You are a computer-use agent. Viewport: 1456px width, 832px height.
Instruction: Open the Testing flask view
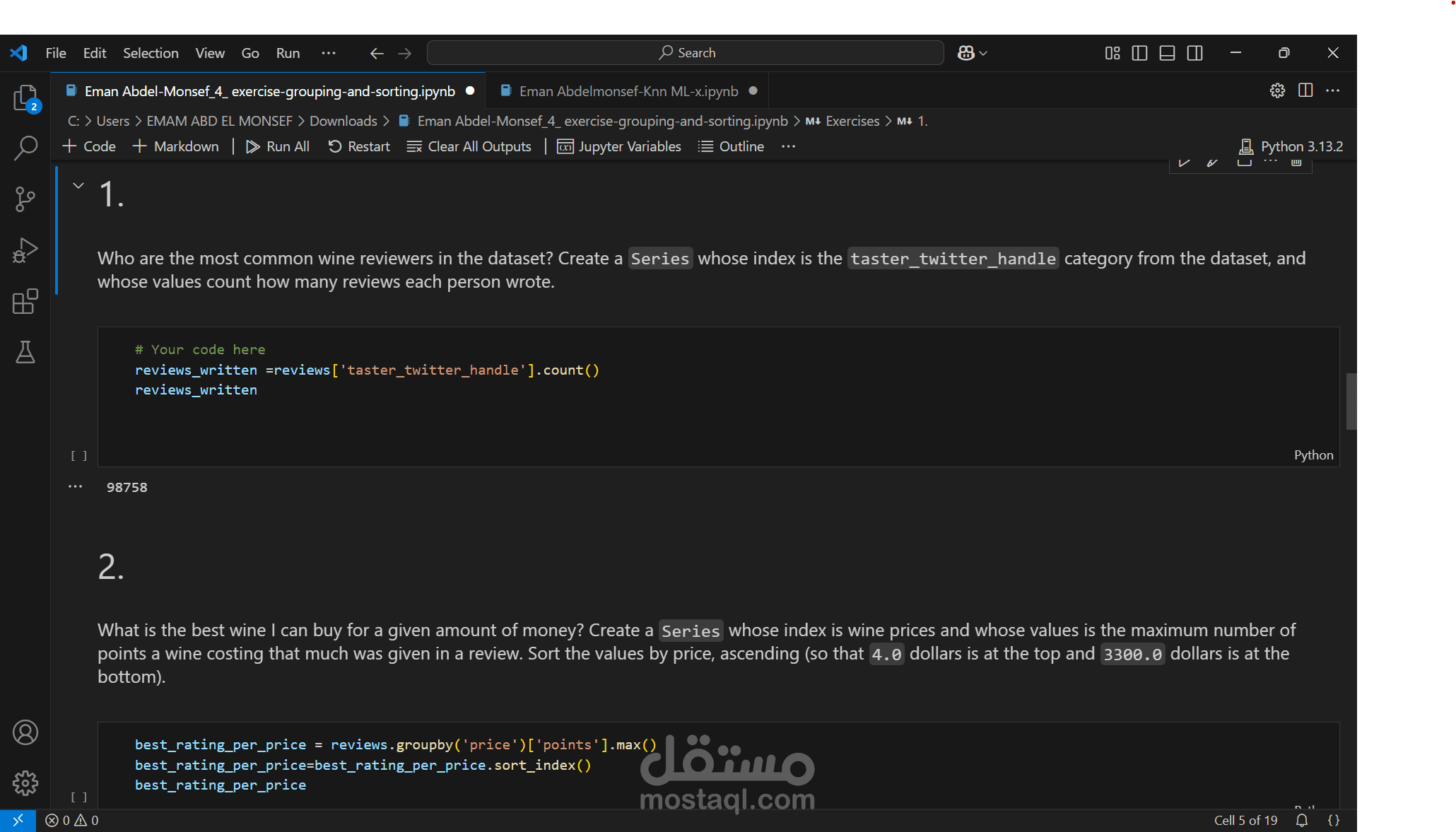[x=25, y=352]
